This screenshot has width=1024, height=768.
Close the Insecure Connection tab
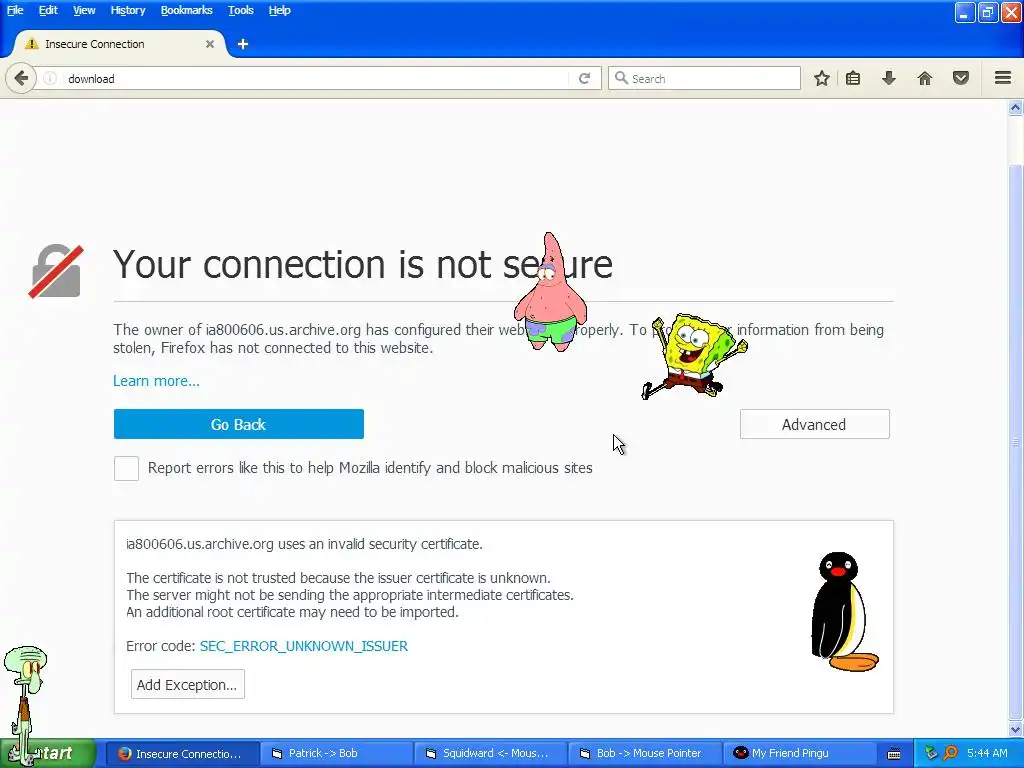click(x=210, y=44)
